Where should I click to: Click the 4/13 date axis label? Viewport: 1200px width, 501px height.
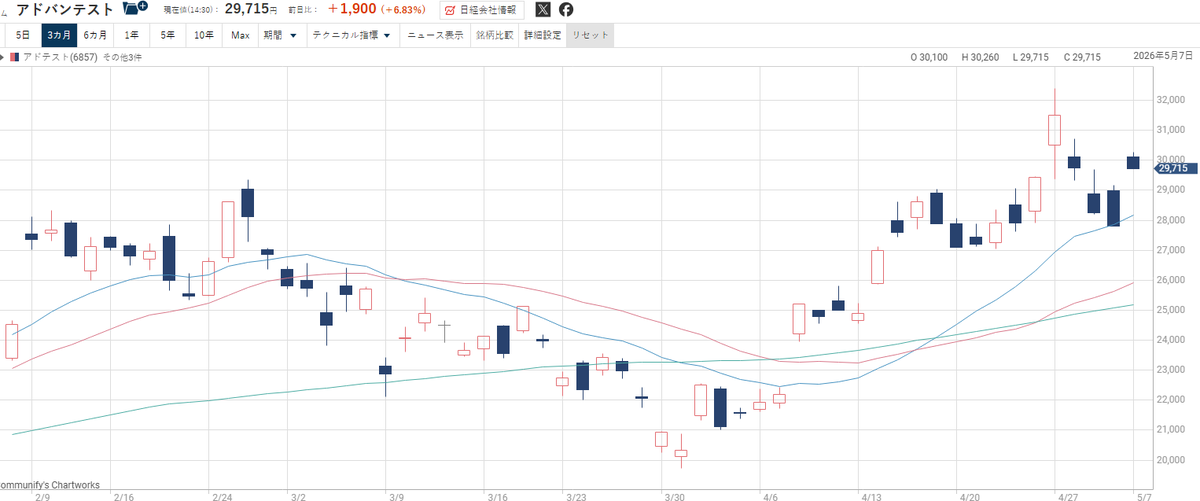pos(872,495)
